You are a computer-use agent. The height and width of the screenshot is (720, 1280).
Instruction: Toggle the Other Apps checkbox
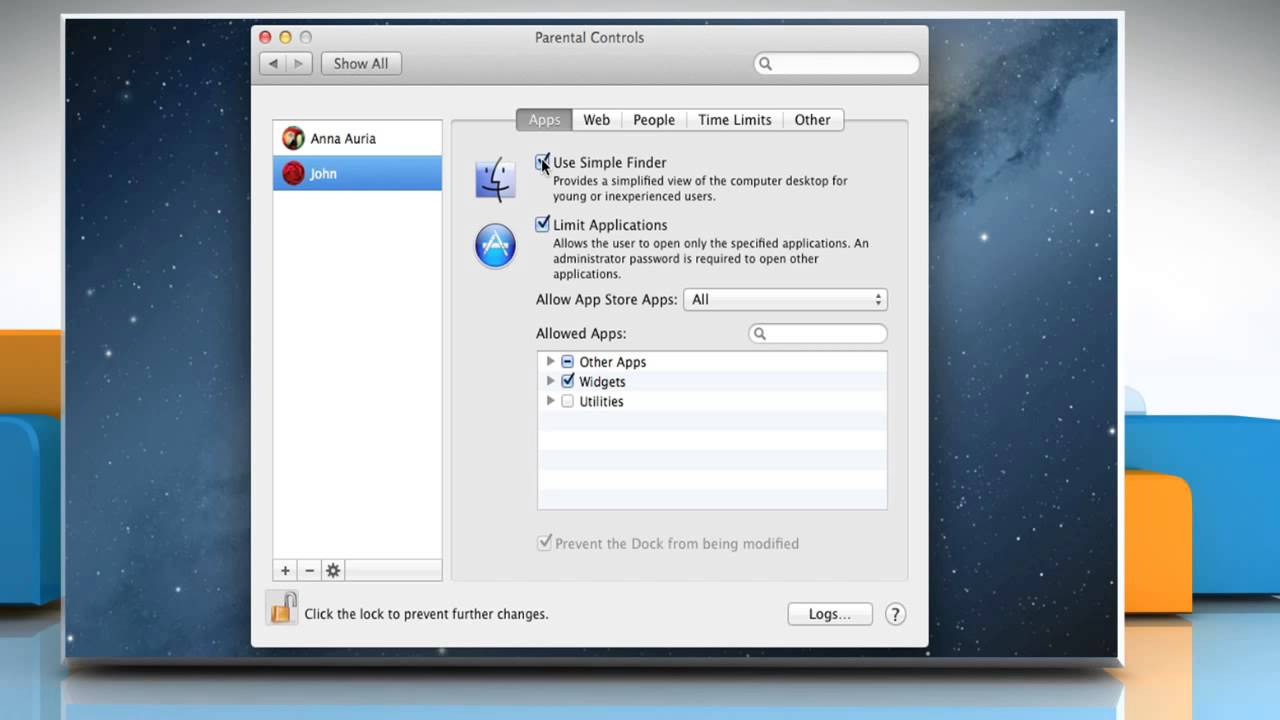coord(567,362)
